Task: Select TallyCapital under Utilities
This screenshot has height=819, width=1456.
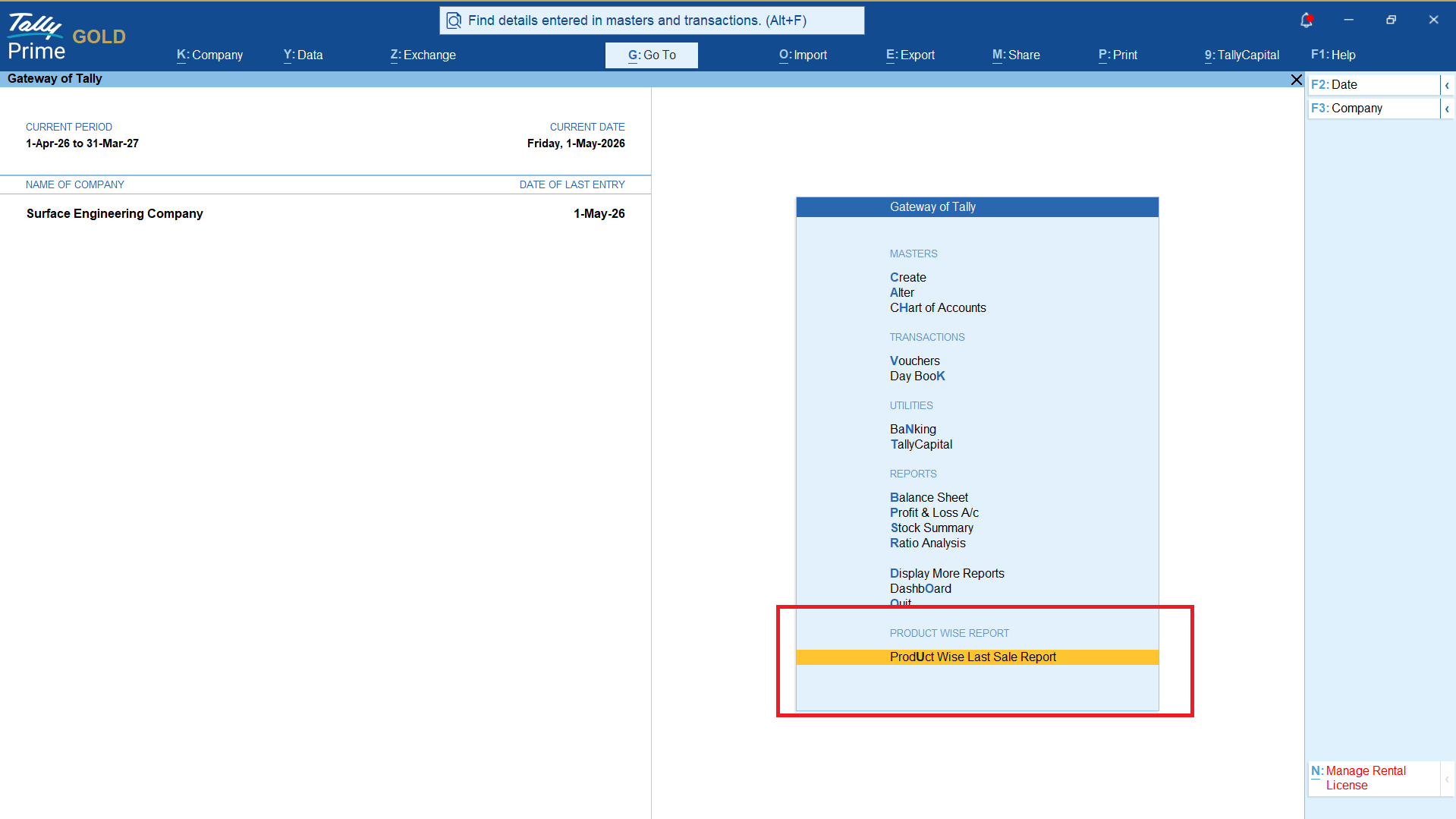Action: (x=921, y=445)
